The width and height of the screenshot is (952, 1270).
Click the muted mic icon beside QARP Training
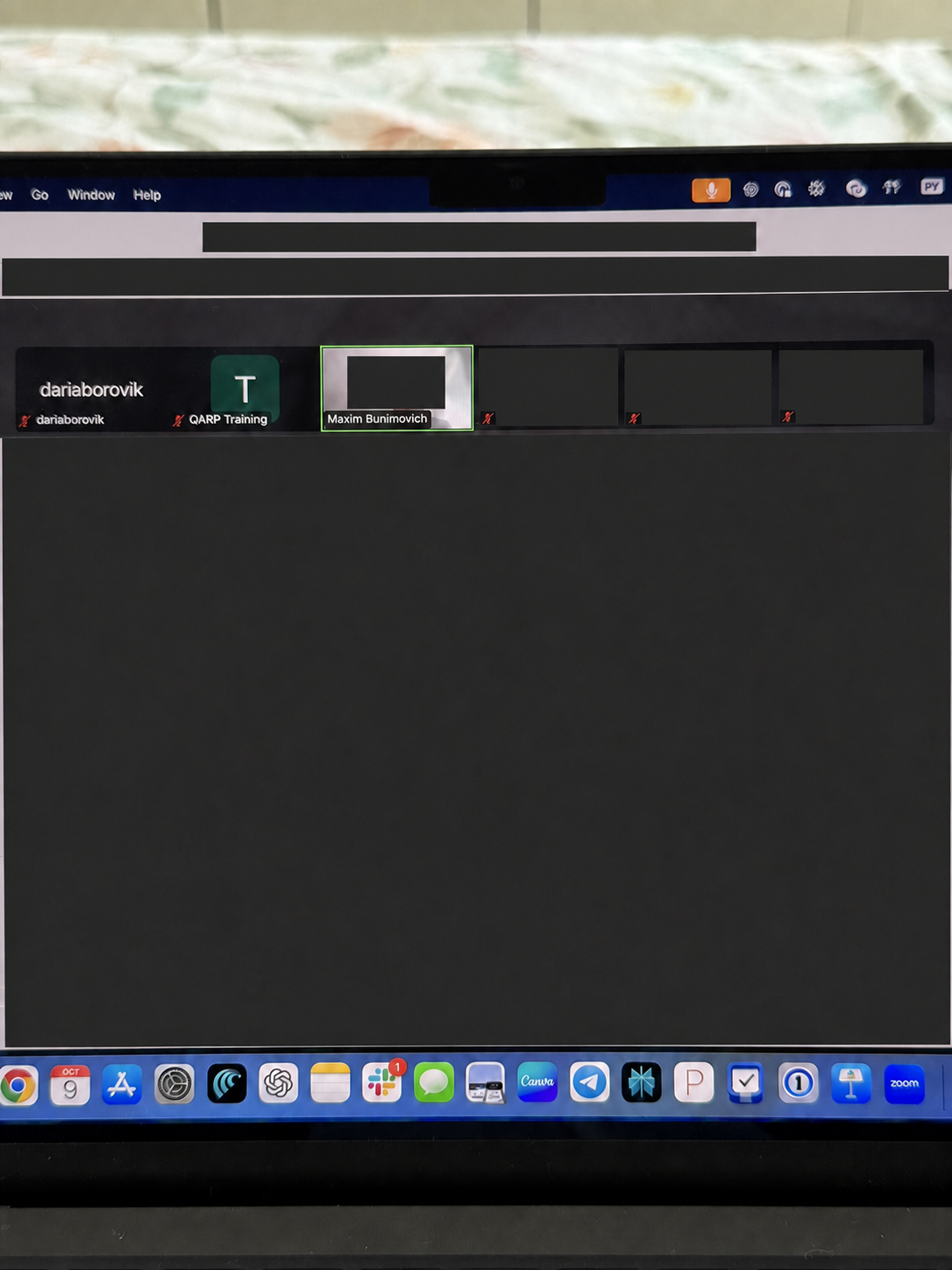pyautogui.click(x=178, y=420)
